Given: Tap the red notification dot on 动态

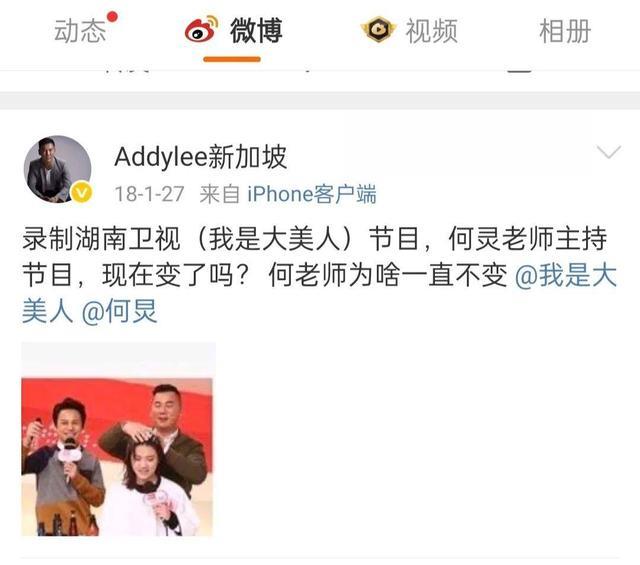Looking at the screenshot, I should (x=112, y=17).
